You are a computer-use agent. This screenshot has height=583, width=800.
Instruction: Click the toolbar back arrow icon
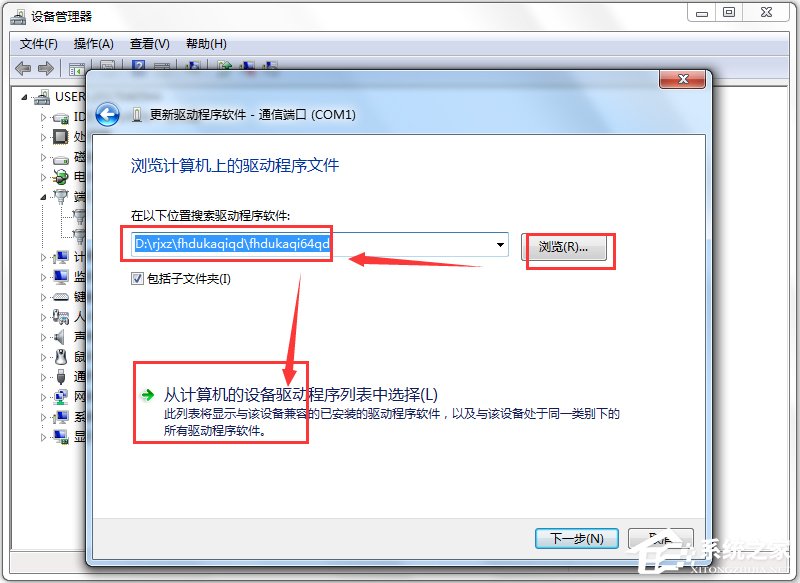tap(23, 68)
